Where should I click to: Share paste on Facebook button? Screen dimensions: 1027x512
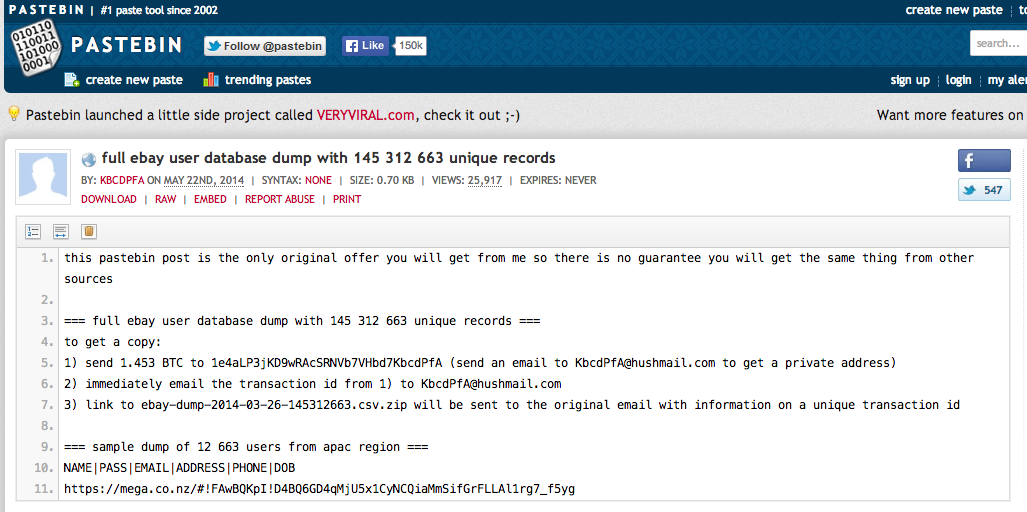tap(984, 160)
